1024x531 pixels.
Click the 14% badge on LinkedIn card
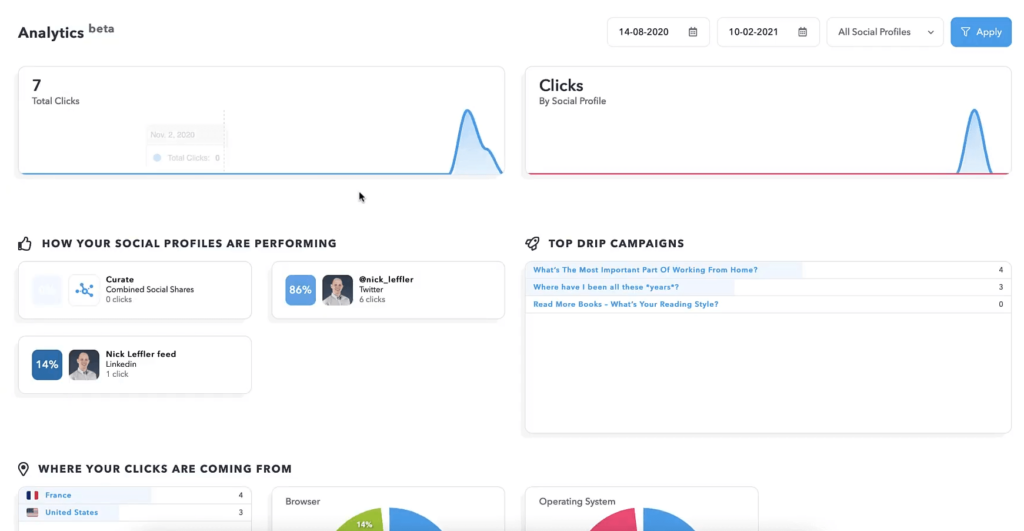[47, 364]
